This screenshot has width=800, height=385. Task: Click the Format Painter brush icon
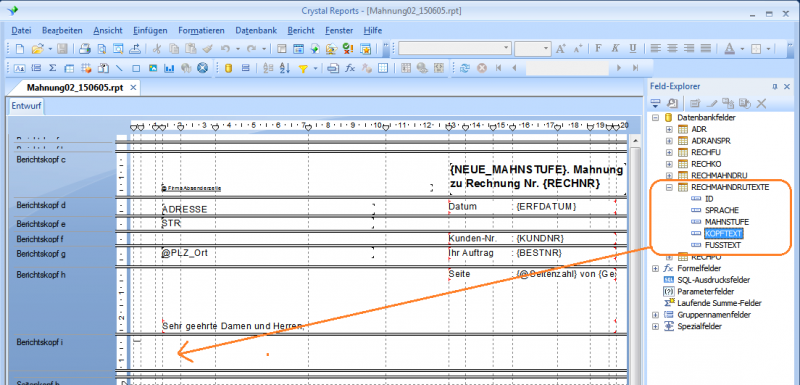[207, 49]
